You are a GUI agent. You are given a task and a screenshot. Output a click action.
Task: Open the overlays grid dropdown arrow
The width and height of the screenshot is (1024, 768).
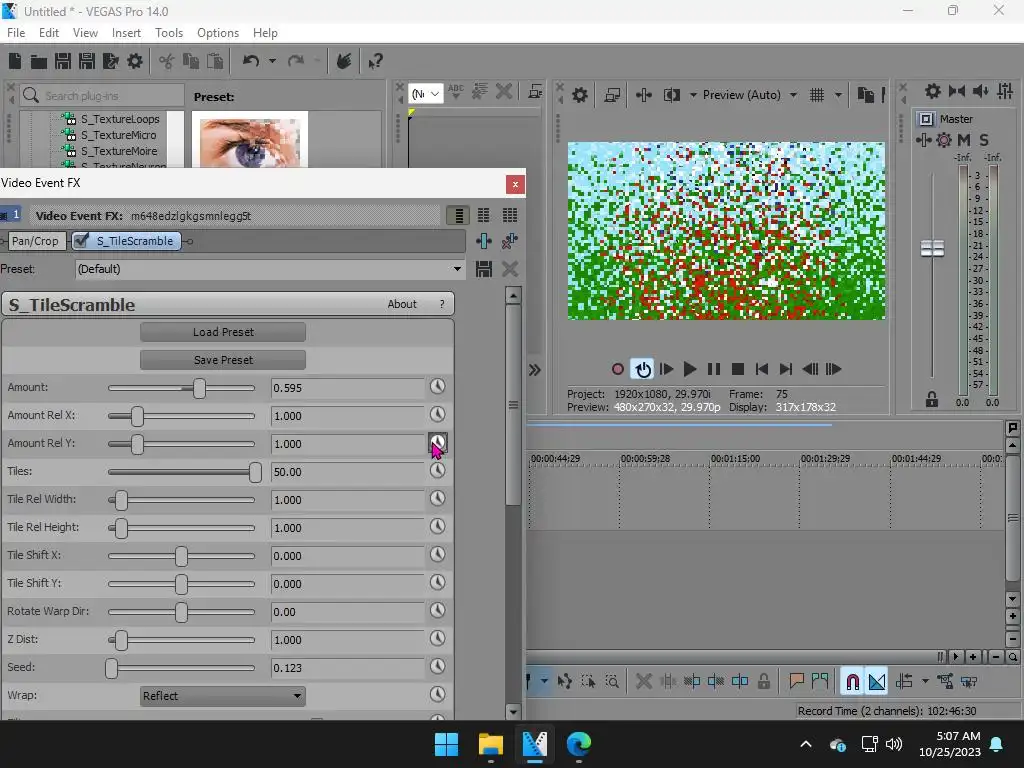point(838,95)
